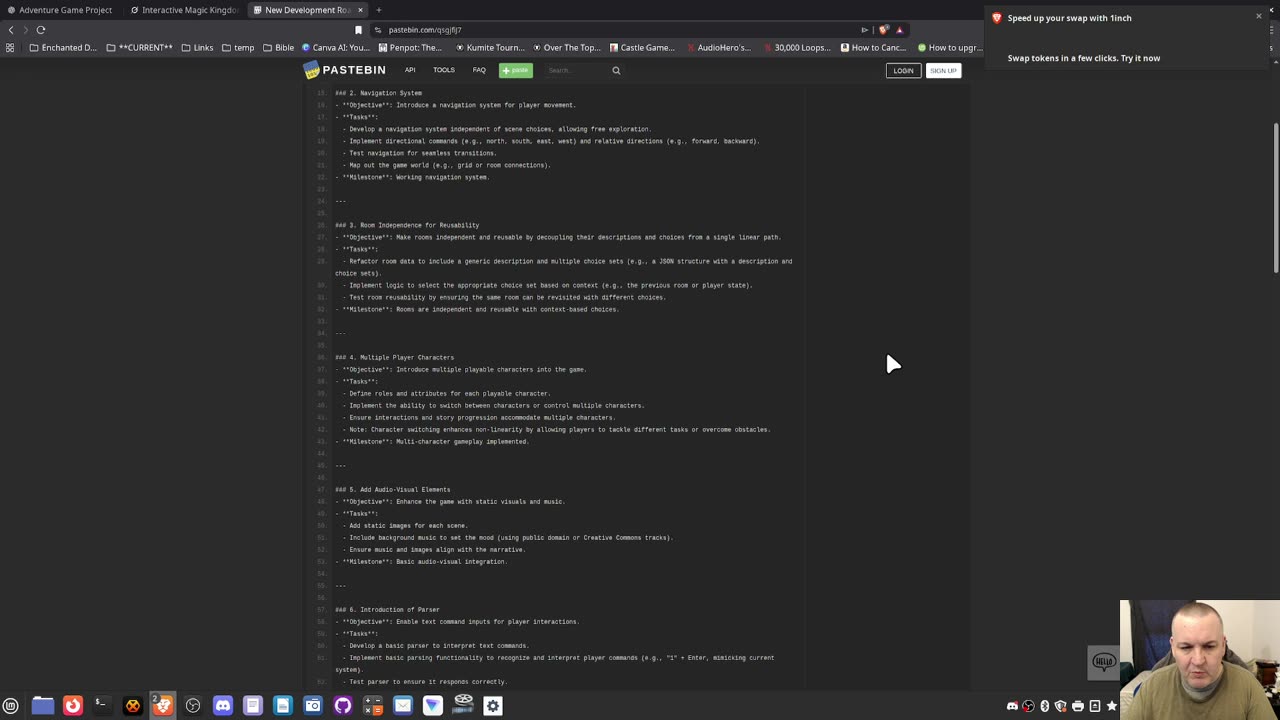Open the **CURRENT** bookmark folder
1280x720 pixels.
[x=140, y=47]
